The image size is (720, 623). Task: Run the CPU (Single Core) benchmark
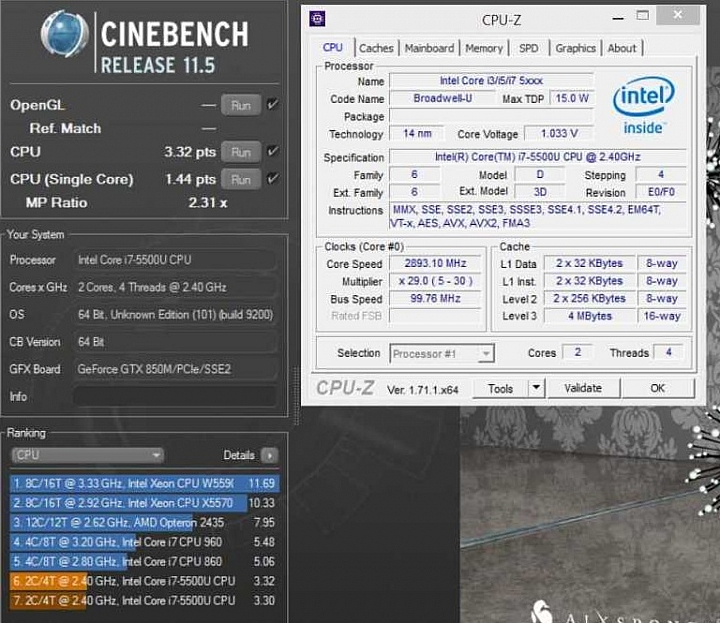241,180
